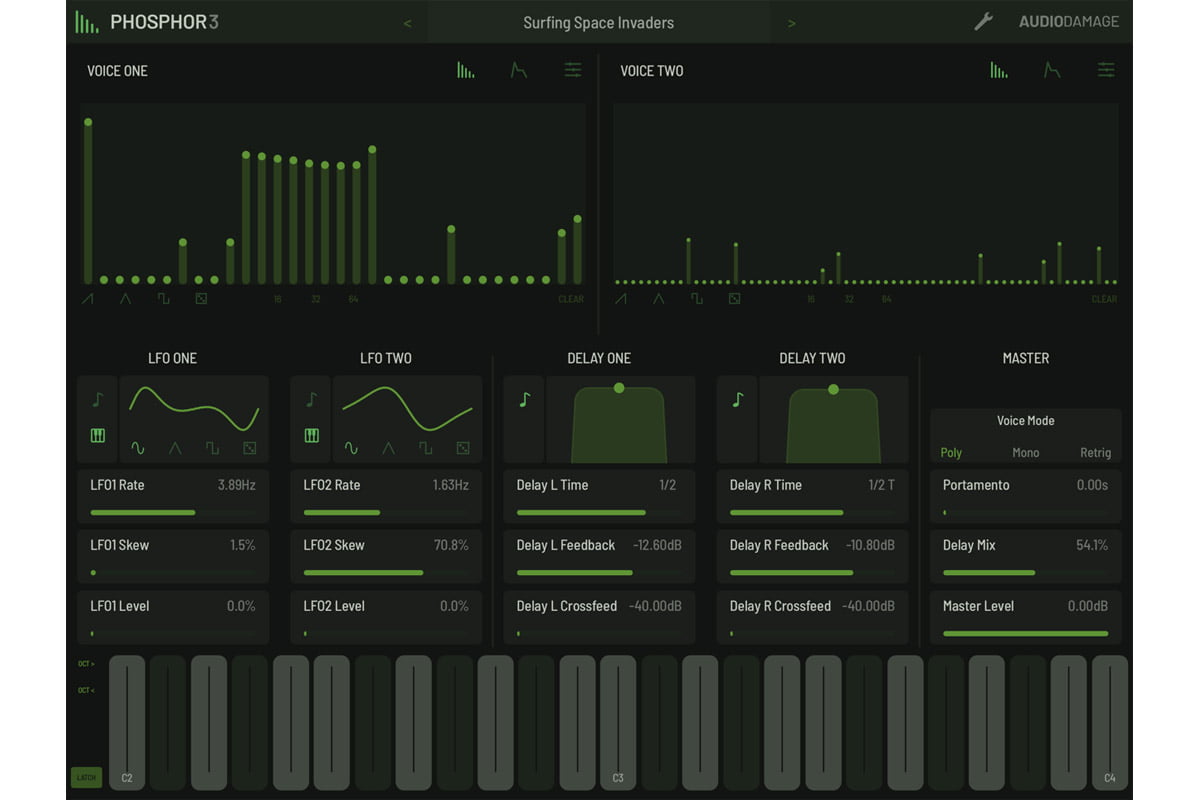Clear Voice One partials
Image resolution: width=1200 pixels, height=800 pixels.
[x=571, y=299]
